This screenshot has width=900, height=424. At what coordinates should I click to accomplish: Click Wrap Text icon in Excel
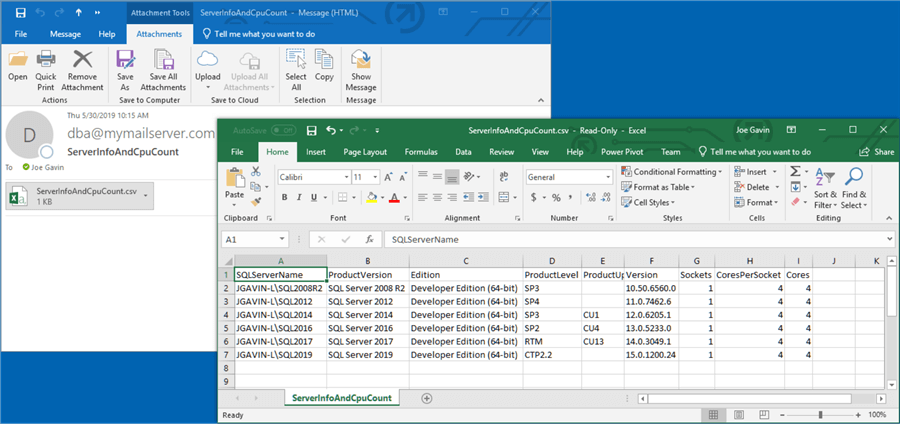click(x=504, y=177)
